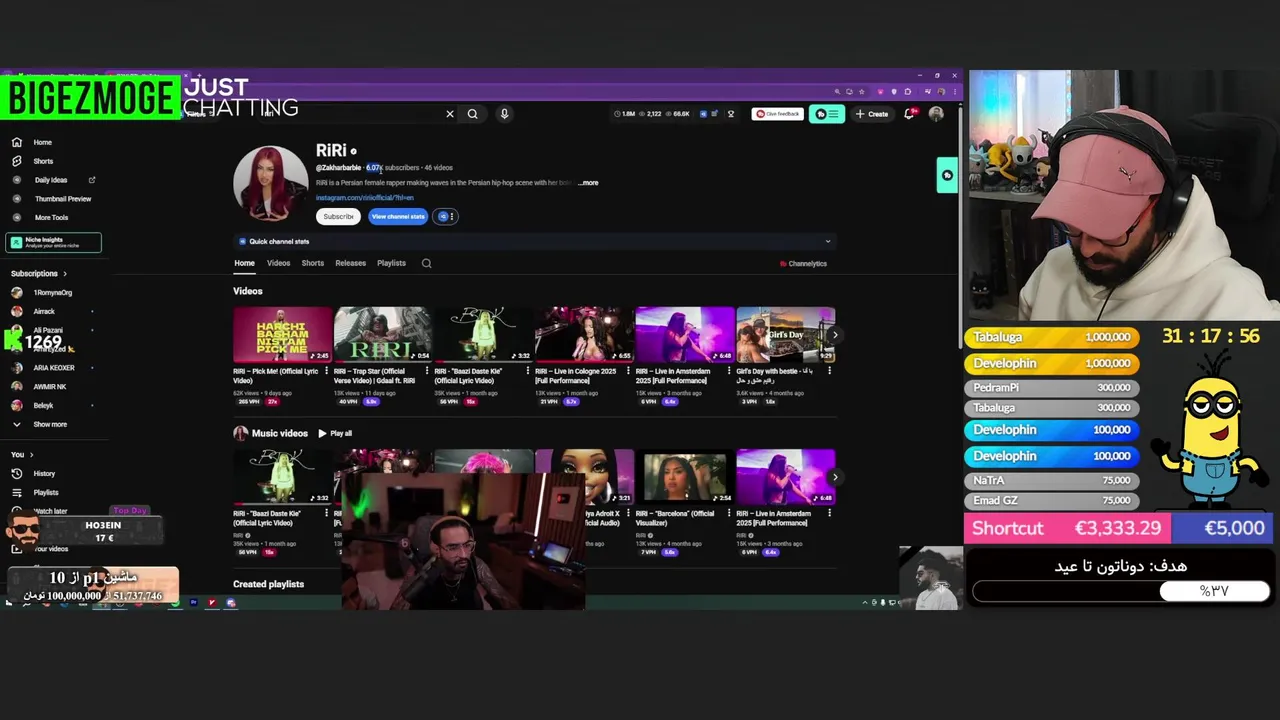The height and width of the screenshot is (720, 1280).
Task: Click 27x multiplier badge under Pick Me!
Action: coord(273,402)
